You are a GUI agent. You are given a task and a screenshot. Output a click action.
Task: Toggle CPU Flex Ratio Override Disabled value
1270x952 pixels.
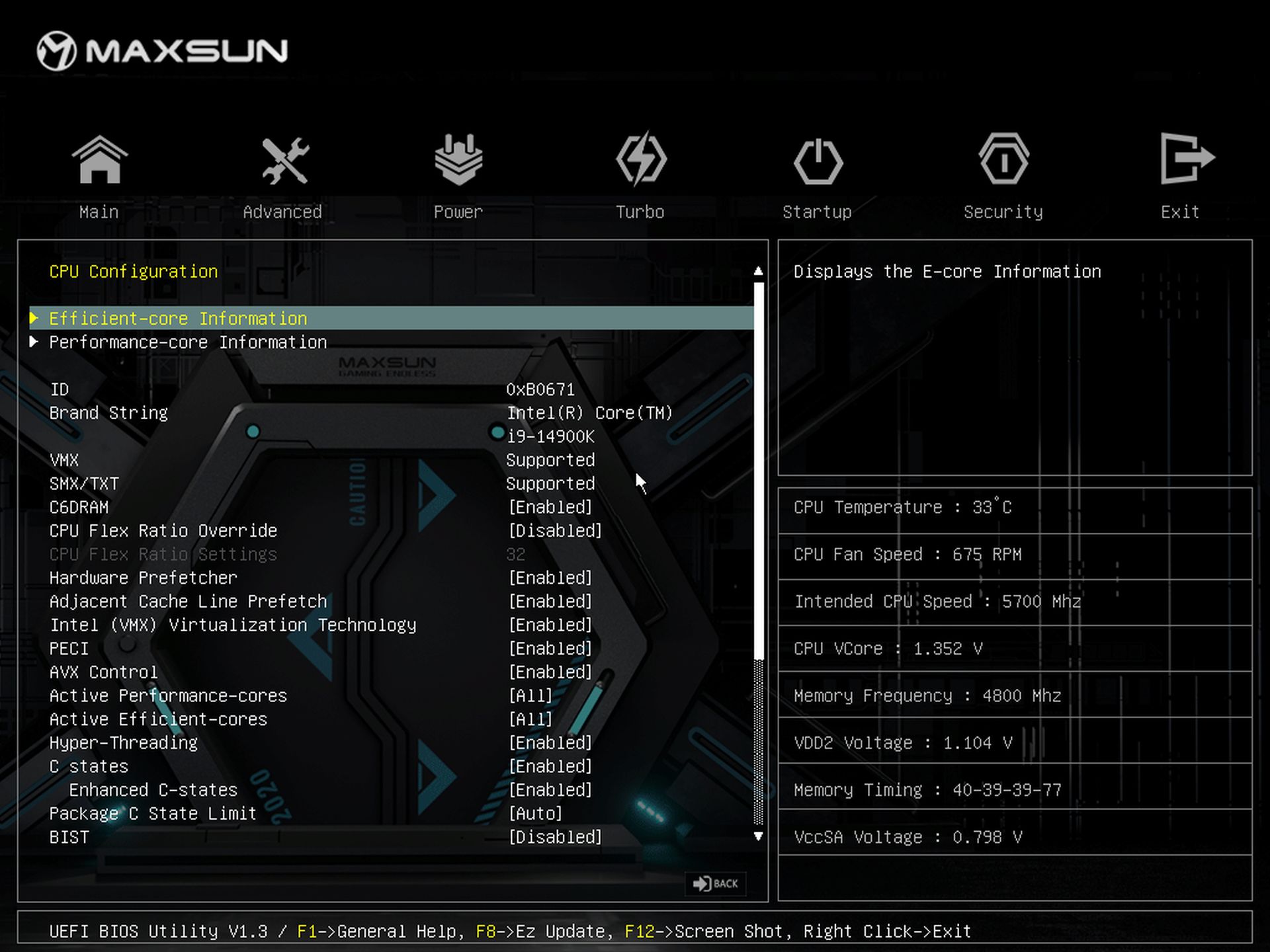[556, 531]
